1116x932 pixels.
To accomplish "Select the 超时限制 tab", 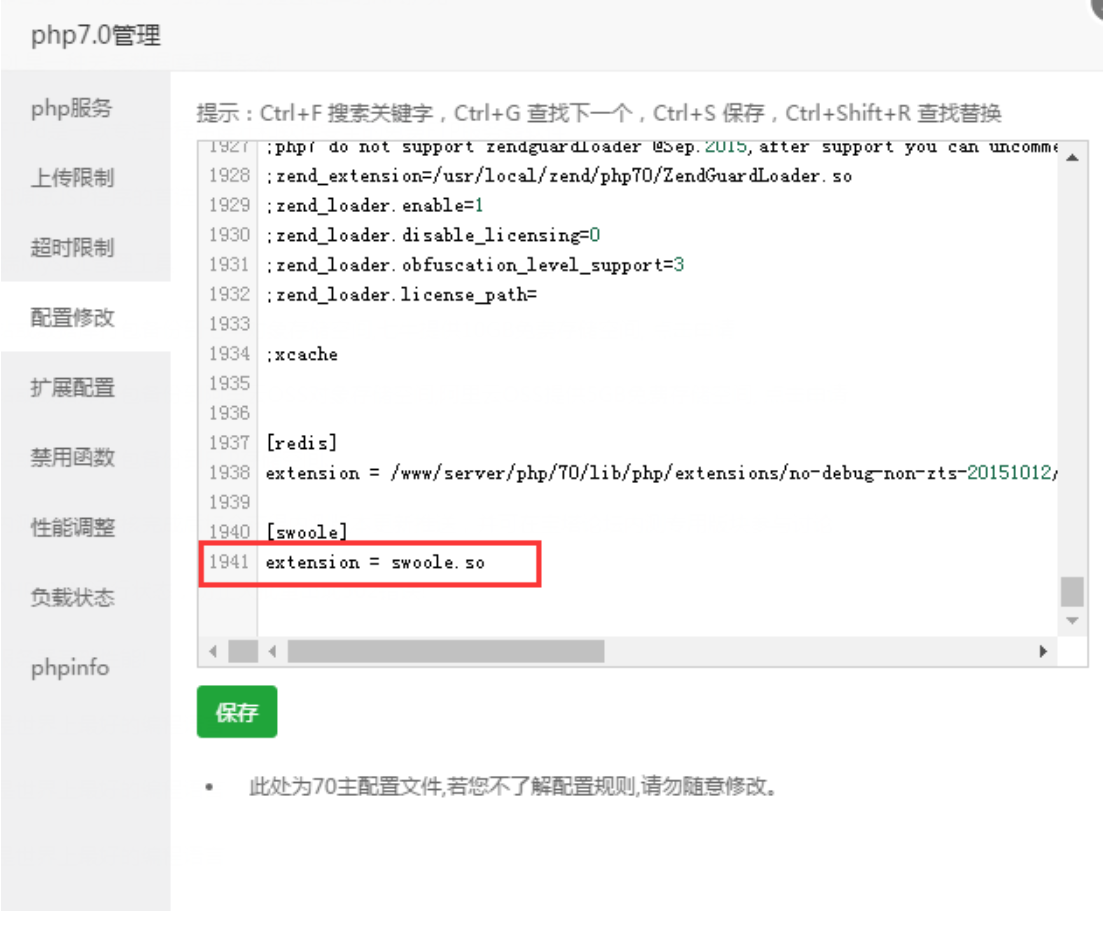I will [71, 248].
